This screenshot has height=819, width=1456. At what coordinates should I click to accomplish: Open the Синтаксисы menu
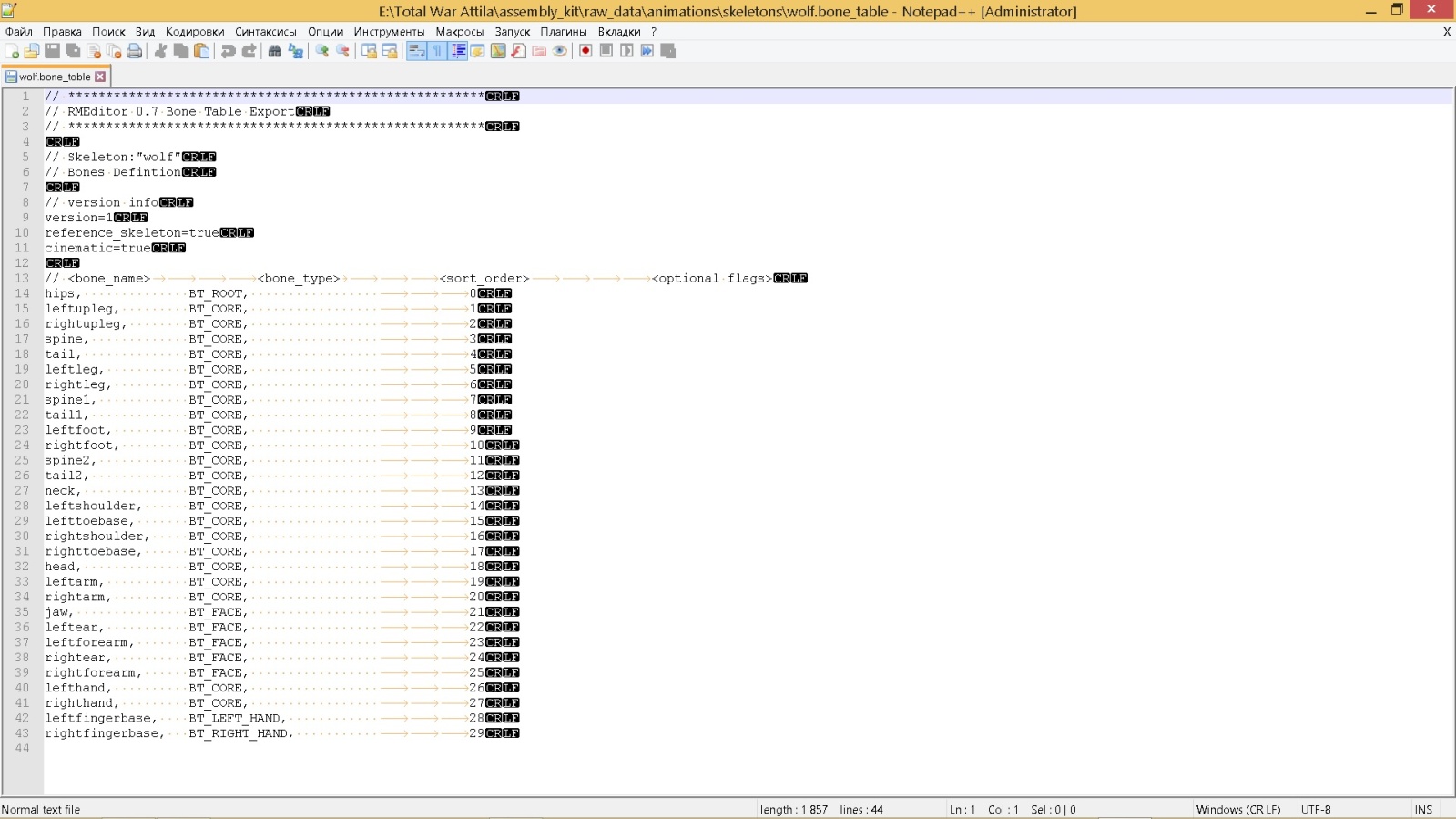click(x=266, y=31)
